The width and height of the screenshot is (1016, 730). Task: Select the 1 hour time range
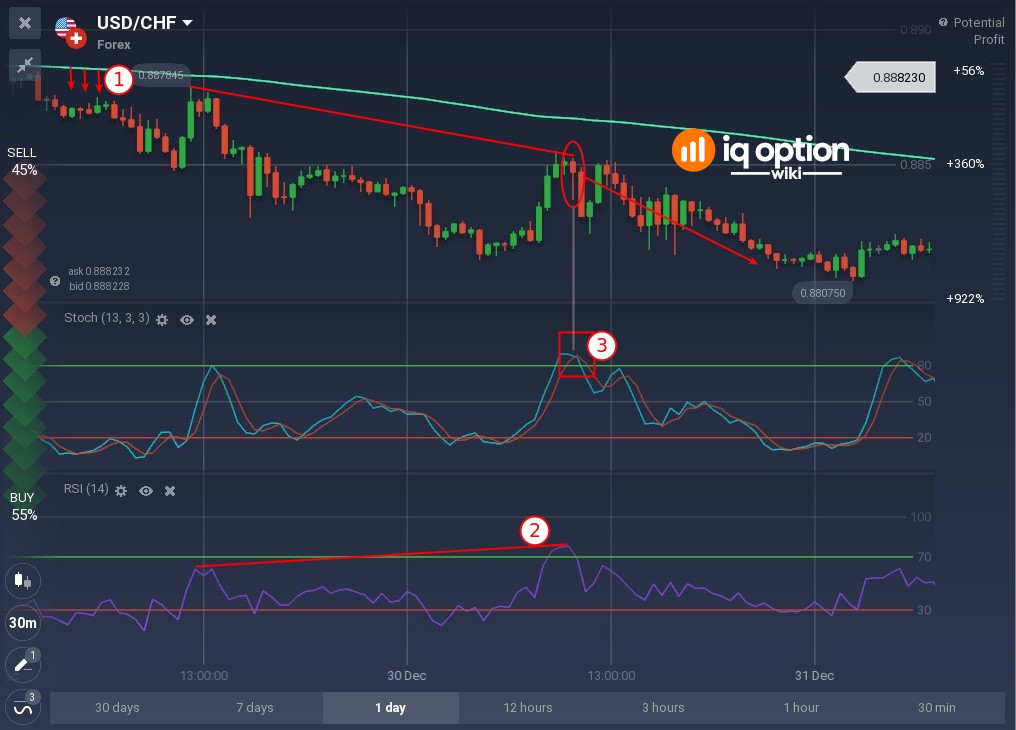(801, 707)
